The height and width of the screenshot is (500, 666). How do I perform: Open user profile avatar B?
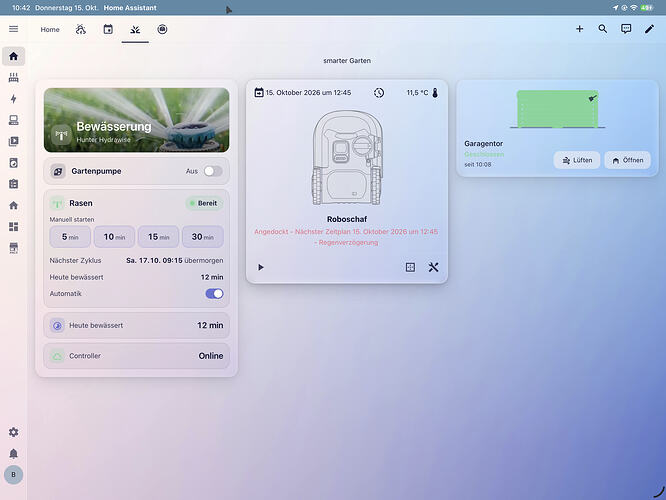[x=14, y=475]
